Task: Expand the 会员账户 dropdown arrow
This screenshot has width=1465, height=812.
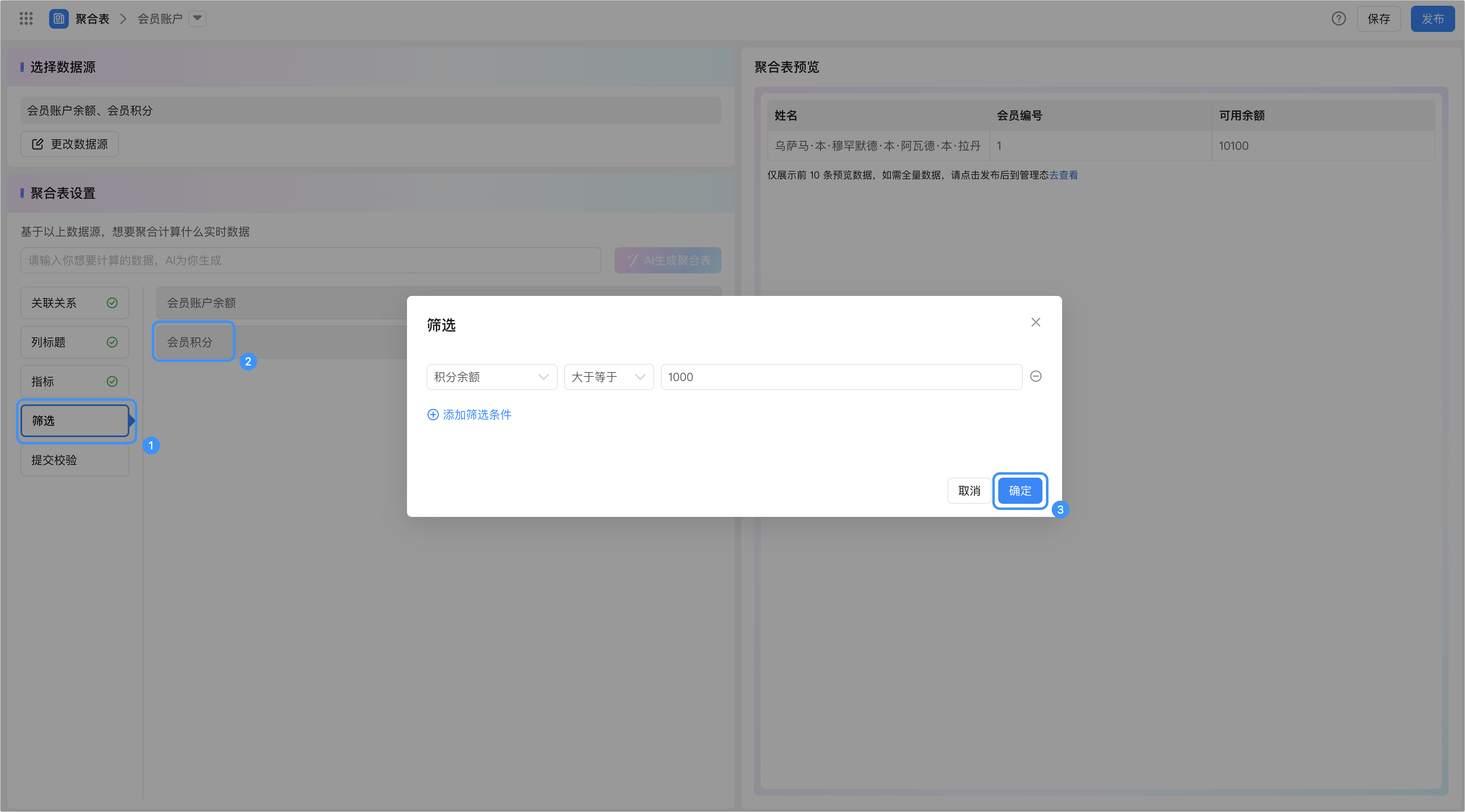Action: 197,19
